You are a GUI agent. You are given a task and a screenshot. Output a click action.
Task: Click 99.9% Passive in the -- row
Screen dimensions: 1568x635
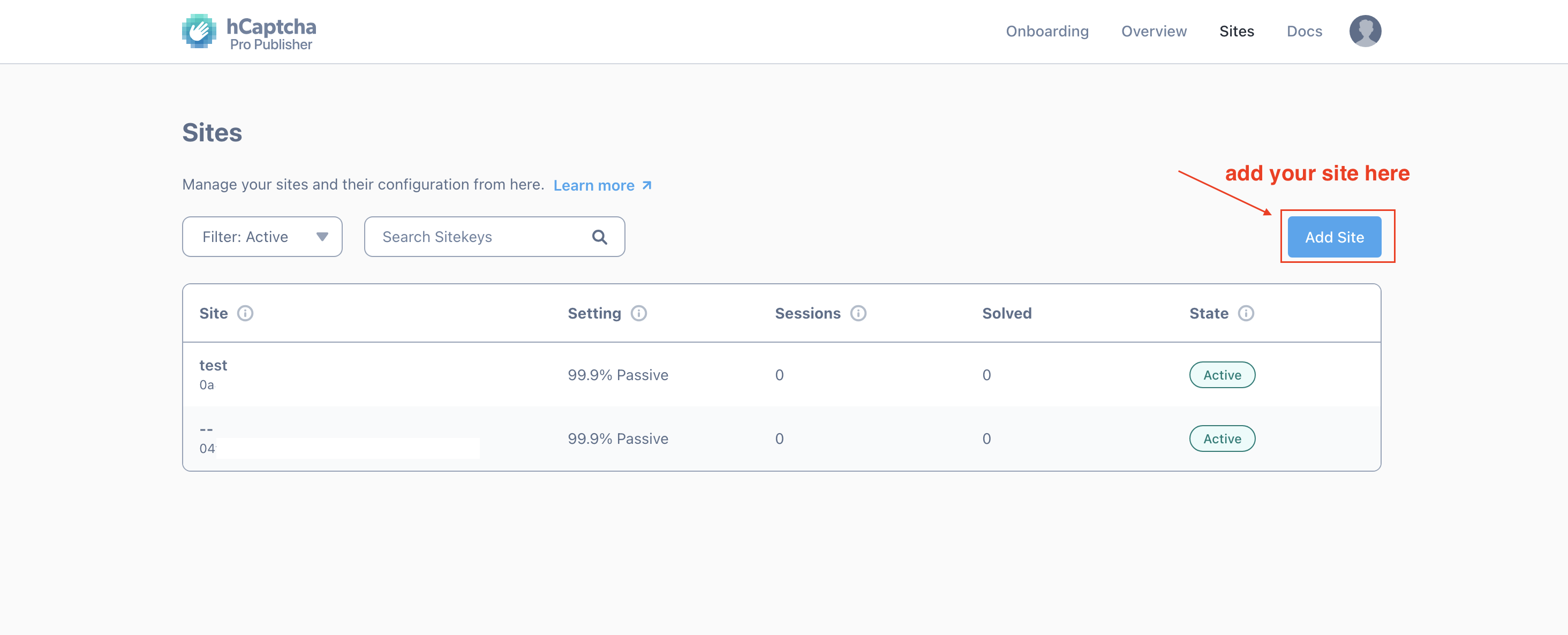(x=618, y=439)
